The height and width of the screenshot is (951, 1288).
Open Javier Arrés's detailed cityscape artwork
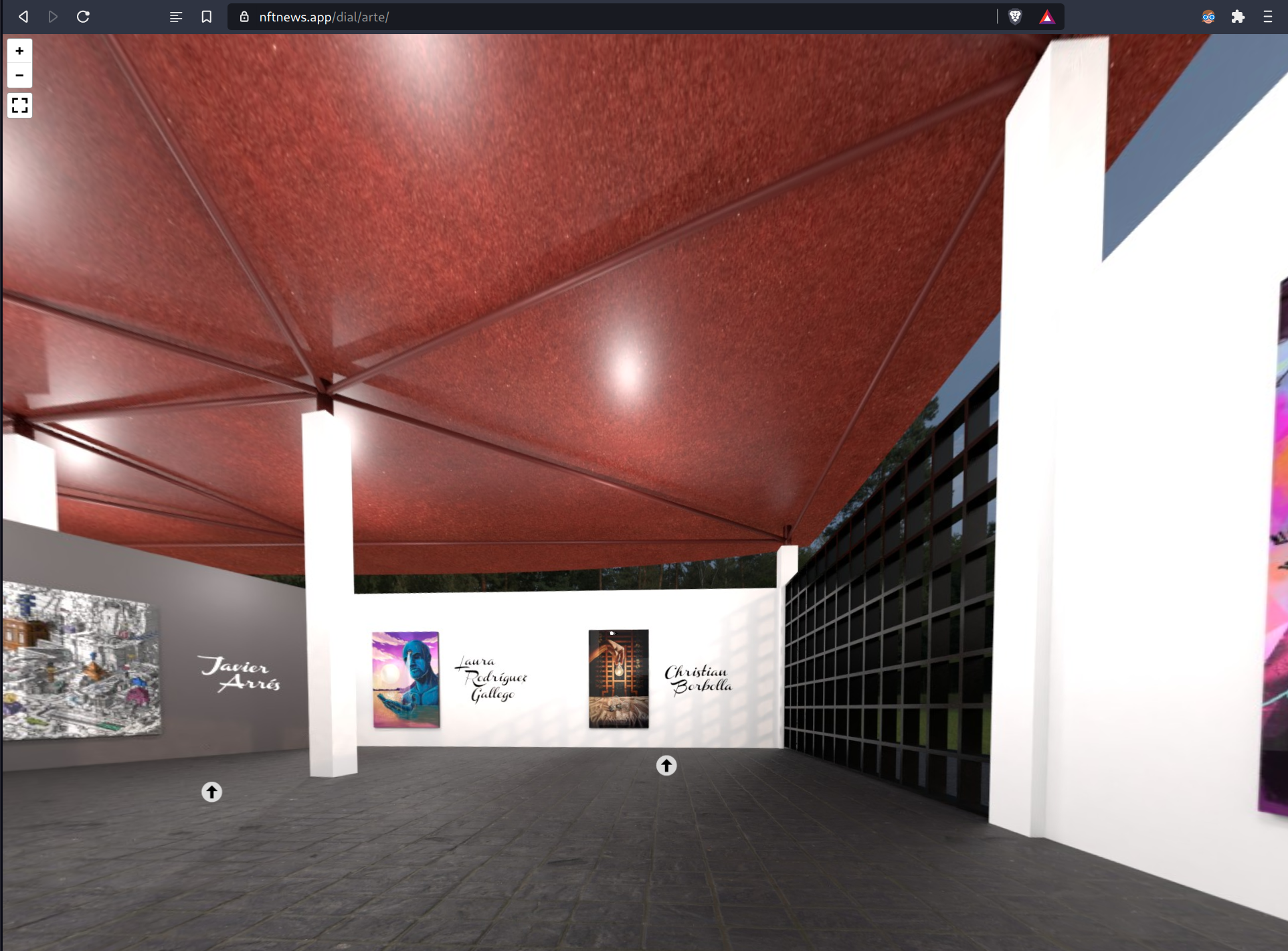(x=80, y=661)
